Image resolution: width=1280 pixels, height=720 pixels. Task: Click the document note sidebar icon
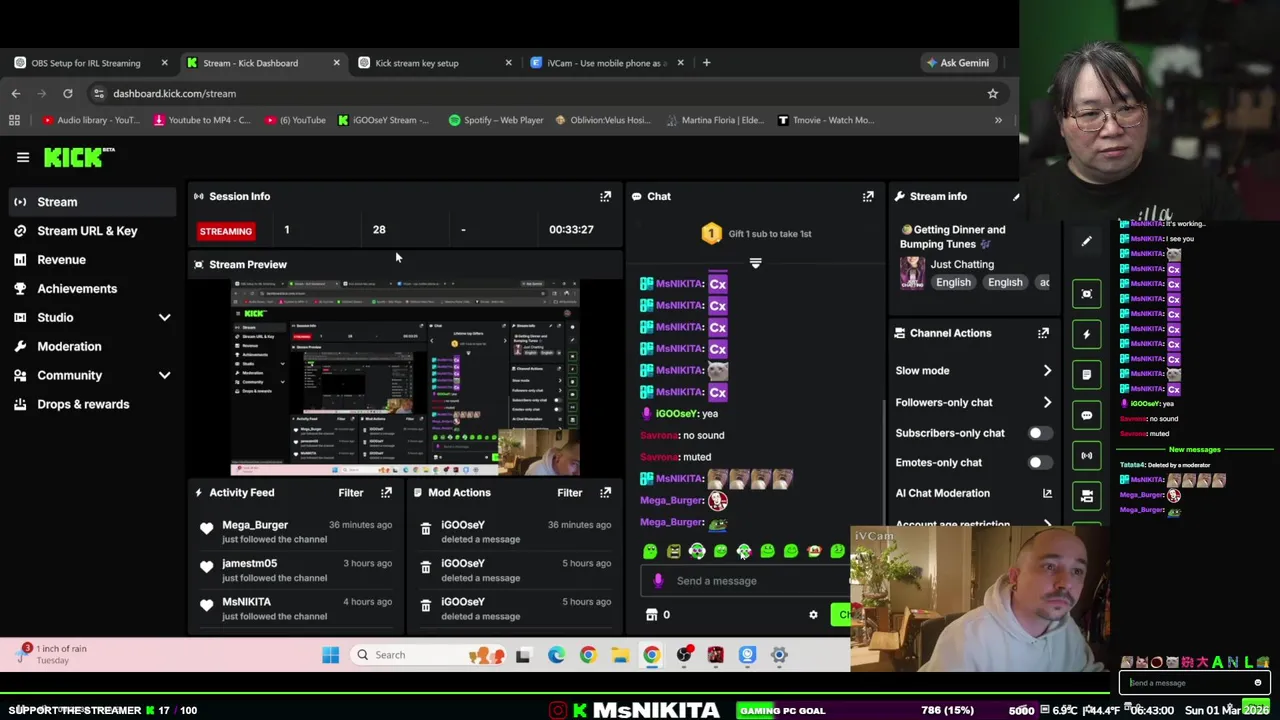[1087, 374]
